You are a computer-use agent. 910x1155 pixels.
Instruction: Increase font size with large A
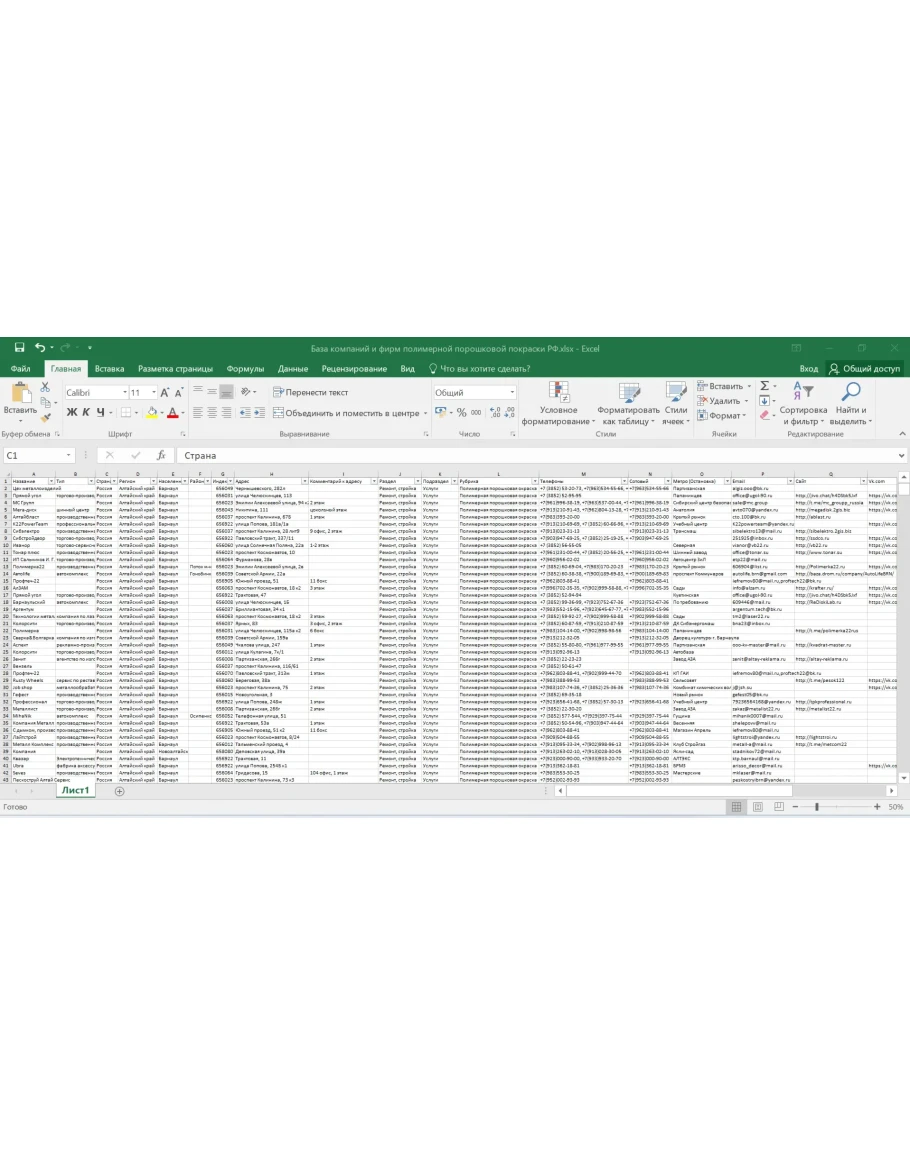[164, 393]
